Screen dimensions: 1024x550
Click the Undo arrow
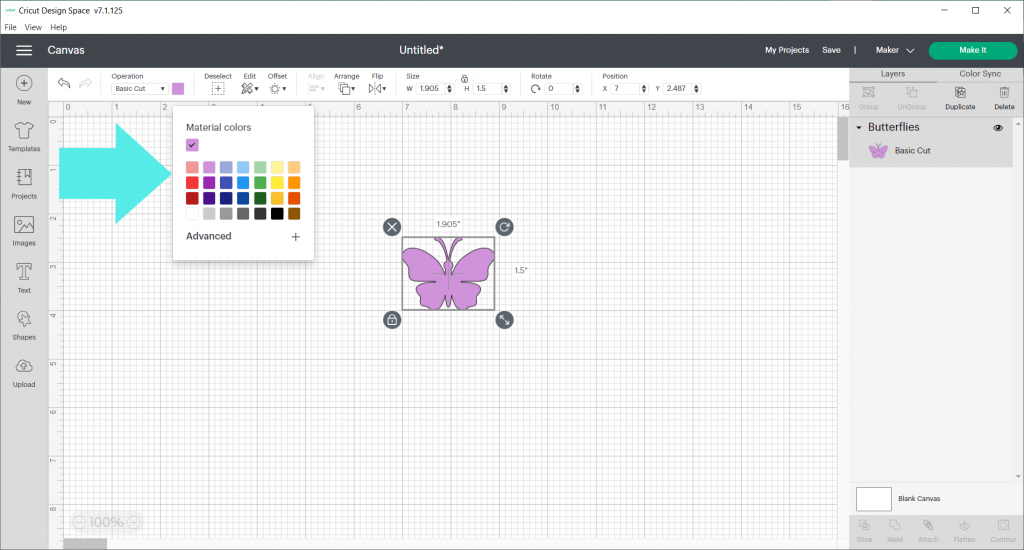tap(64, 83)
